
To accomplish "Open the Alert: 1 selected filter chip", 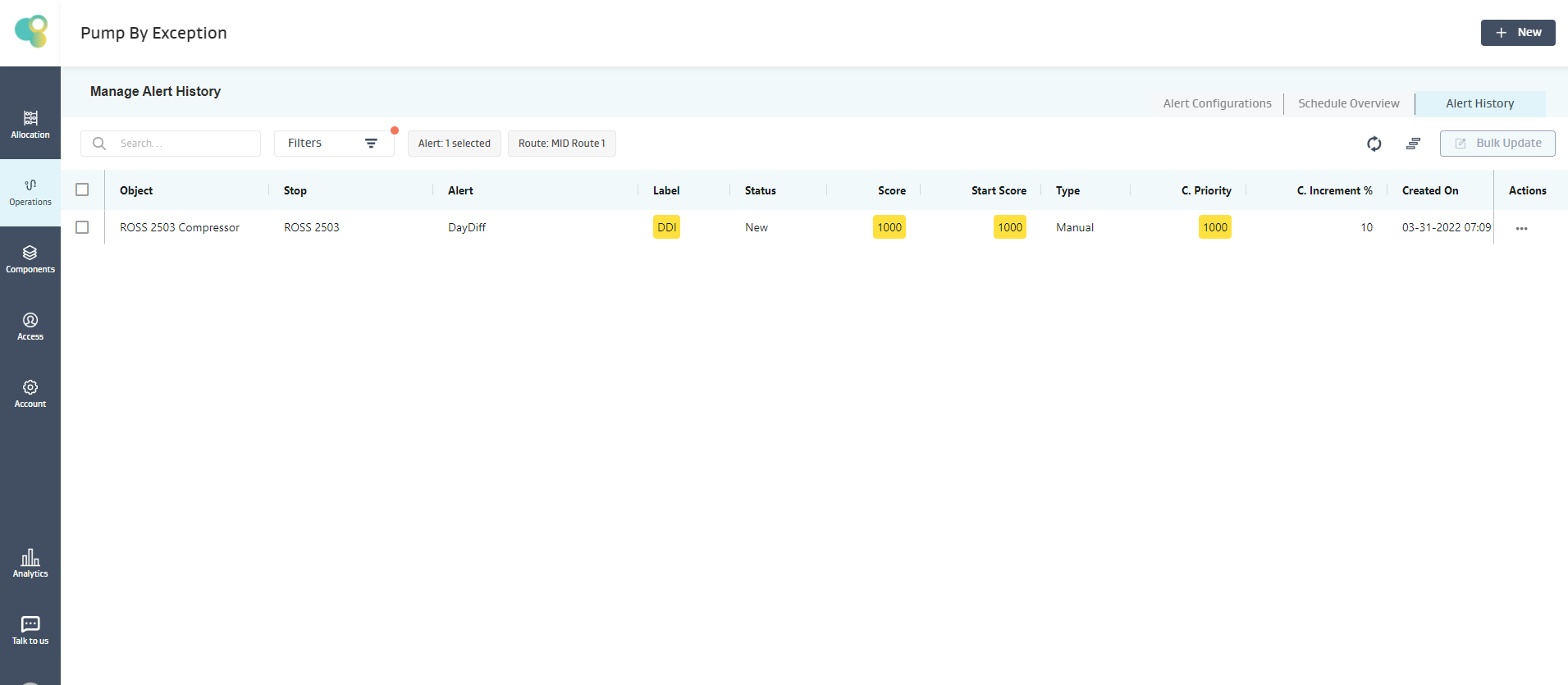I will 454,144.
